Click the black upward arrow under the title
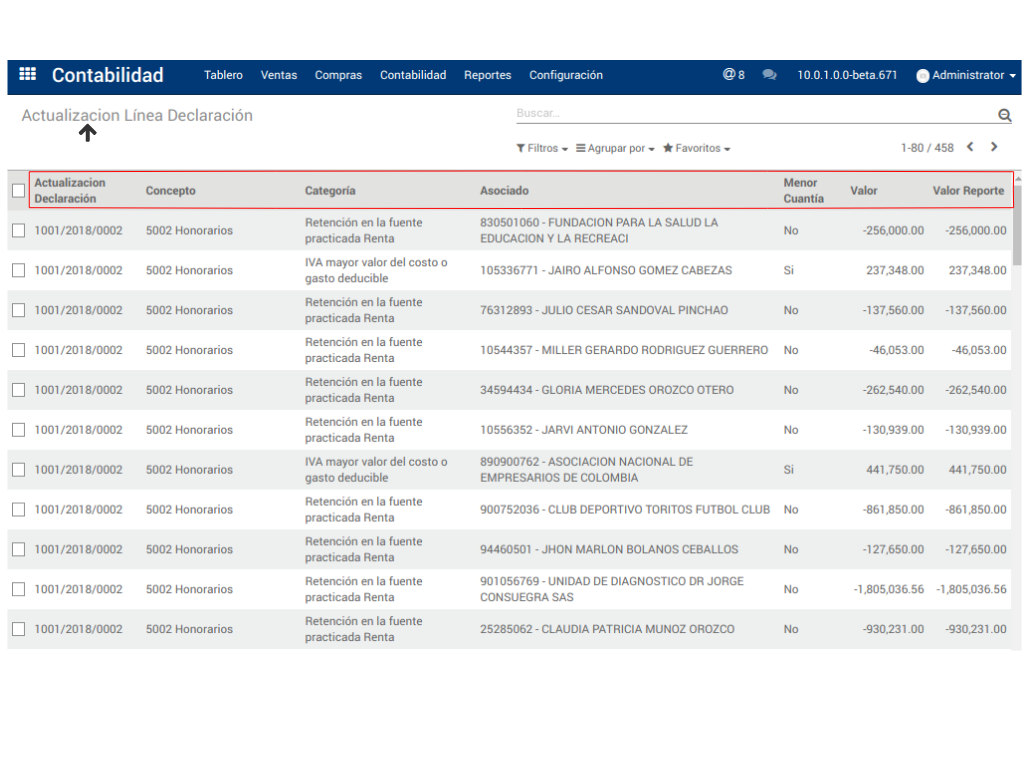The width and height of the screenshot is (1023, 767). pos(88,133)
